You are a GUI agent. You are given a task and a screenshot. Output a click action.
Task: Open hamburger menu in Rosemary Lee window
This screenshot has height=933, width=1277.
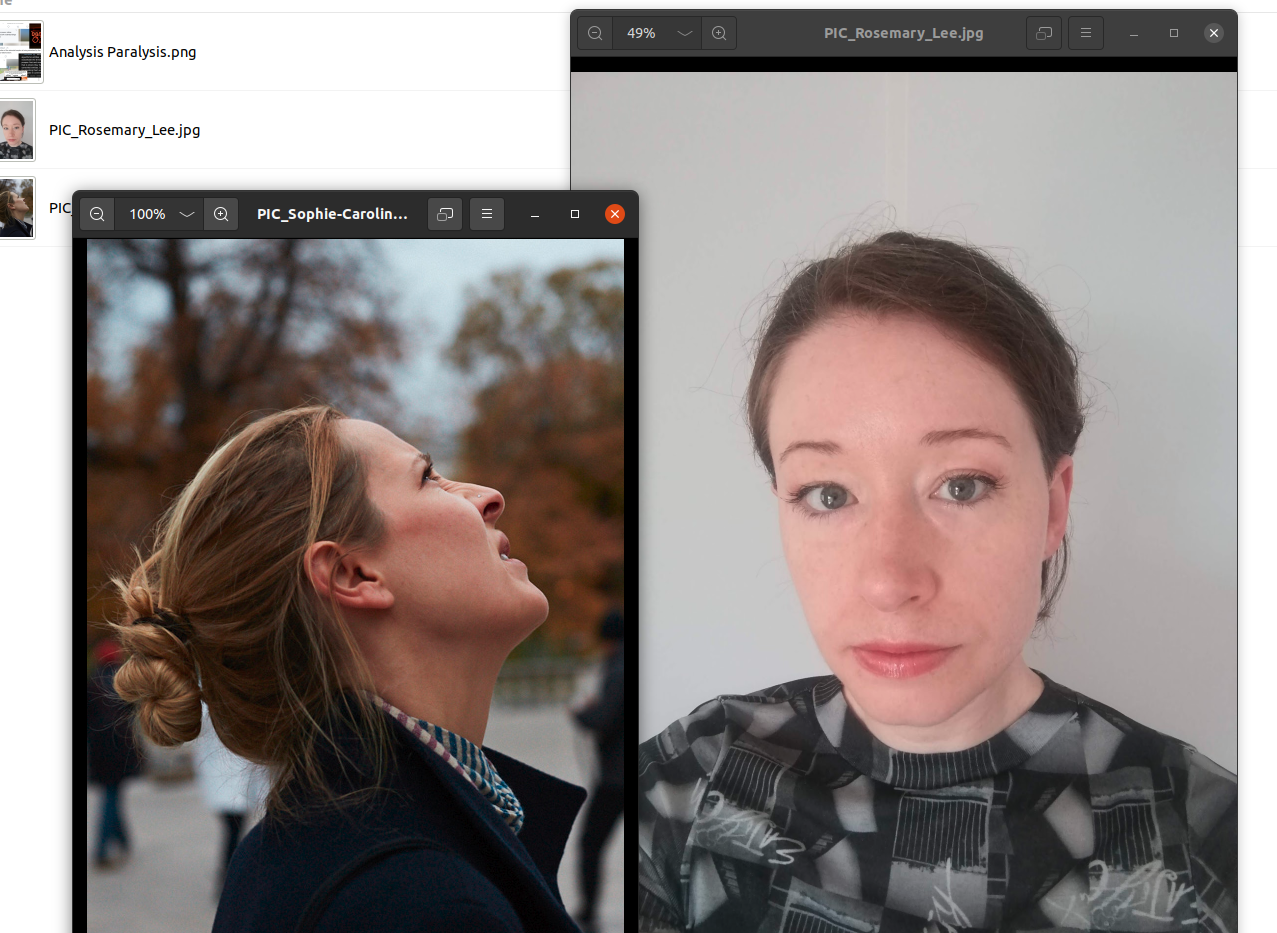point(1086,33)
